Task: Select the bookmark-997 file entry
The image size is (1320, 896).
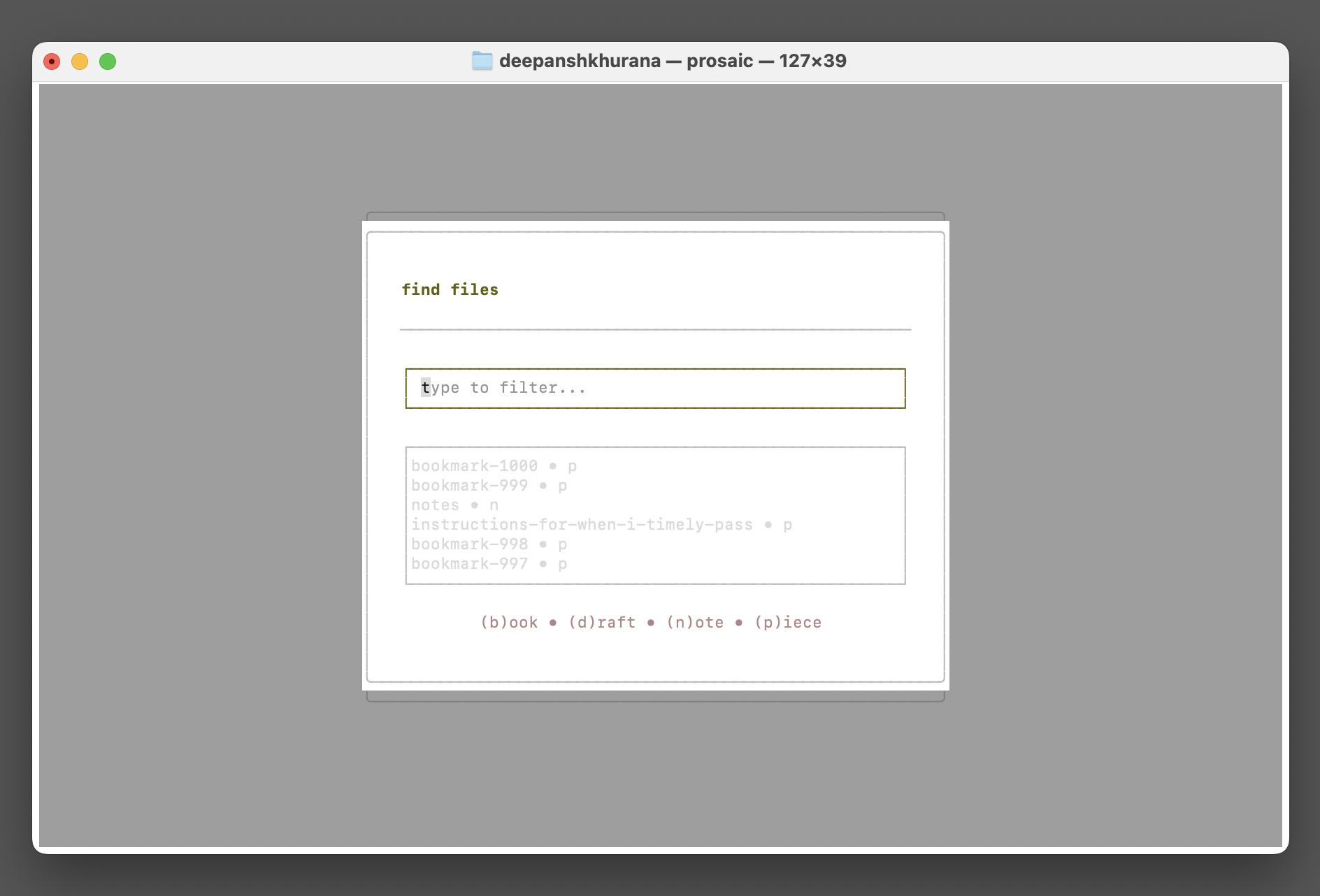Action: pyautogui.click(x=470, y=563)
